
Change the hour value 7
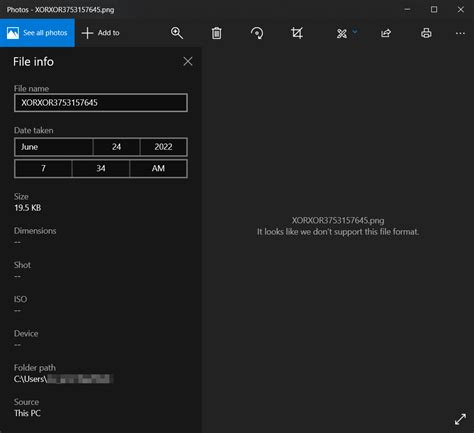[x=43, y=168]
